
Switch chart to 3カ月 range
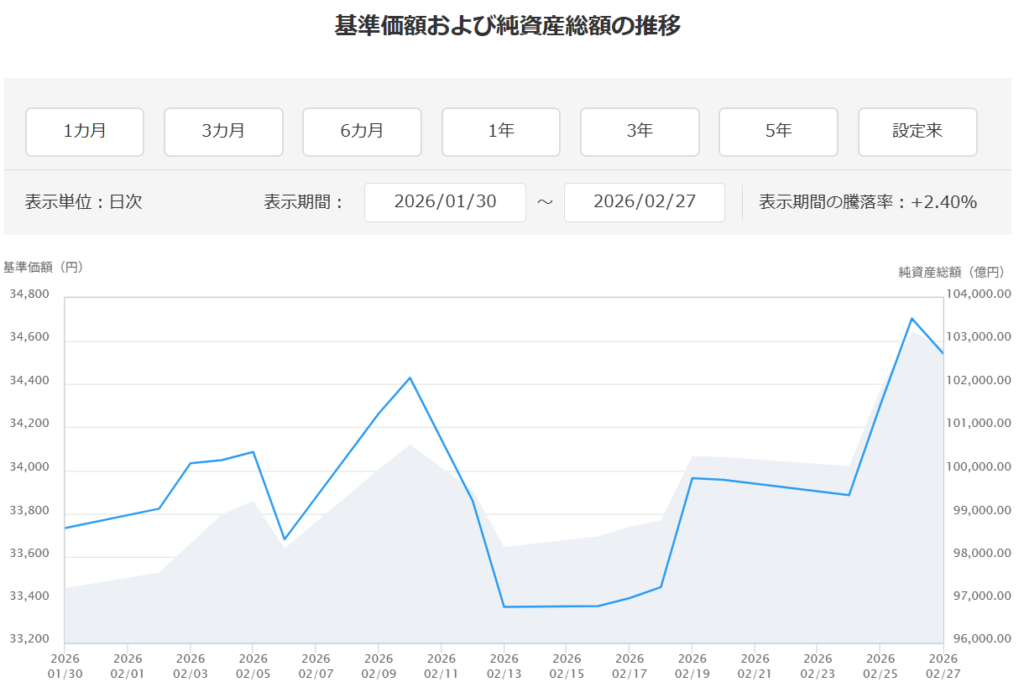click(223, 132)
